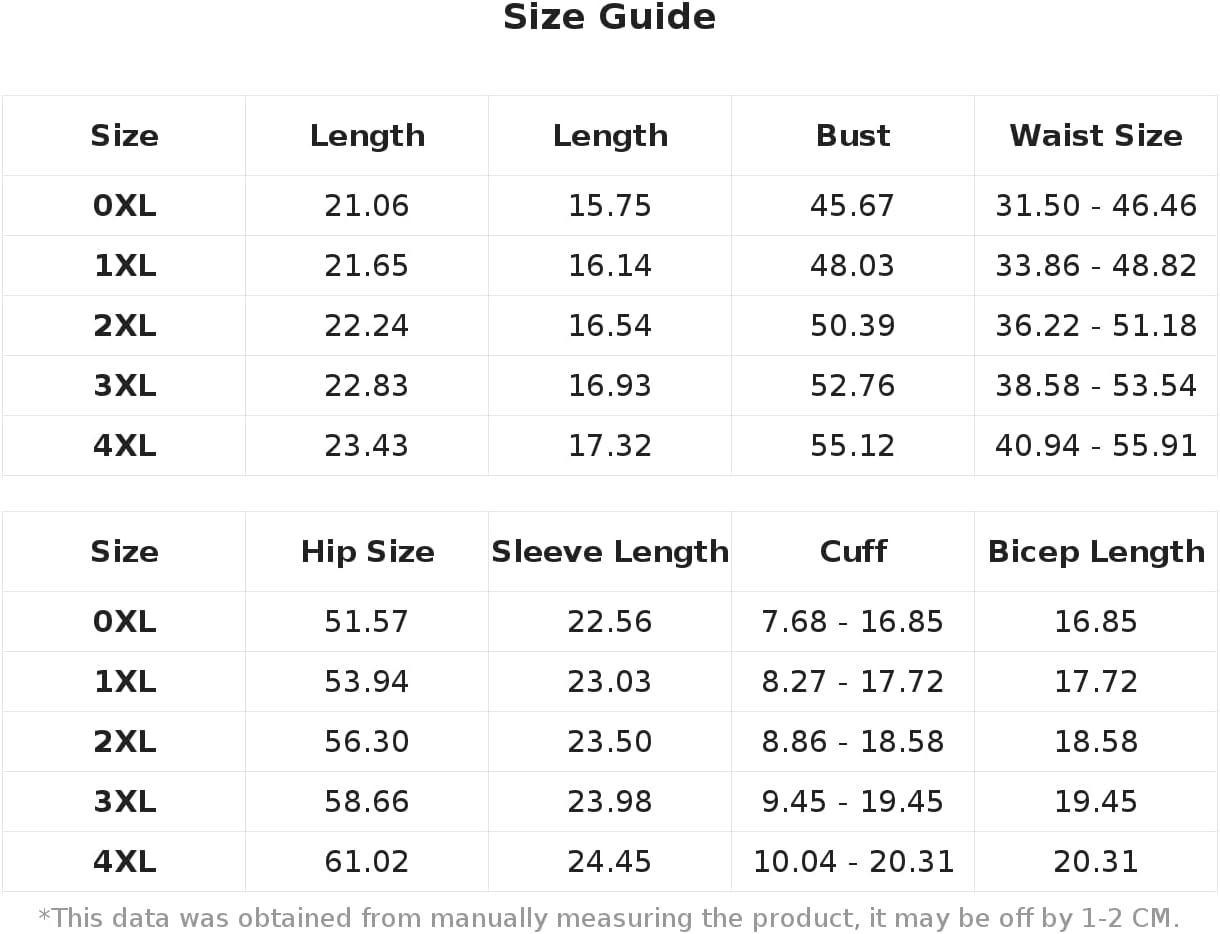Select the 16.93 length value
This screenshot has height=934, width=1220.
pyautogui.click(x=610, y=386)
